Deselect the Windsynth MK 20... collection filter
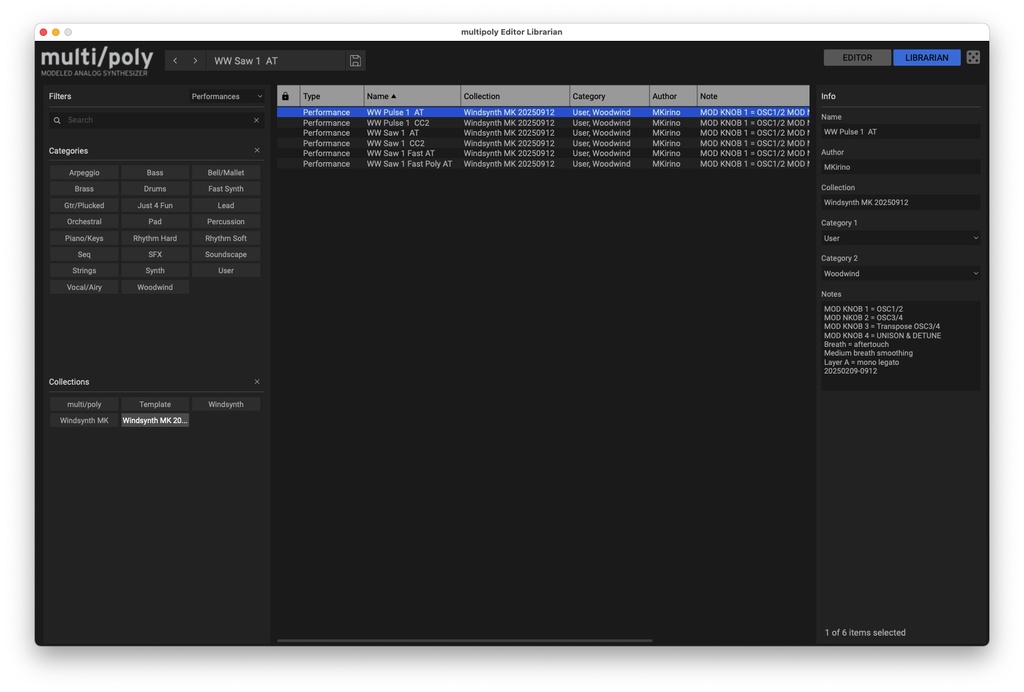 pos(154,420)
